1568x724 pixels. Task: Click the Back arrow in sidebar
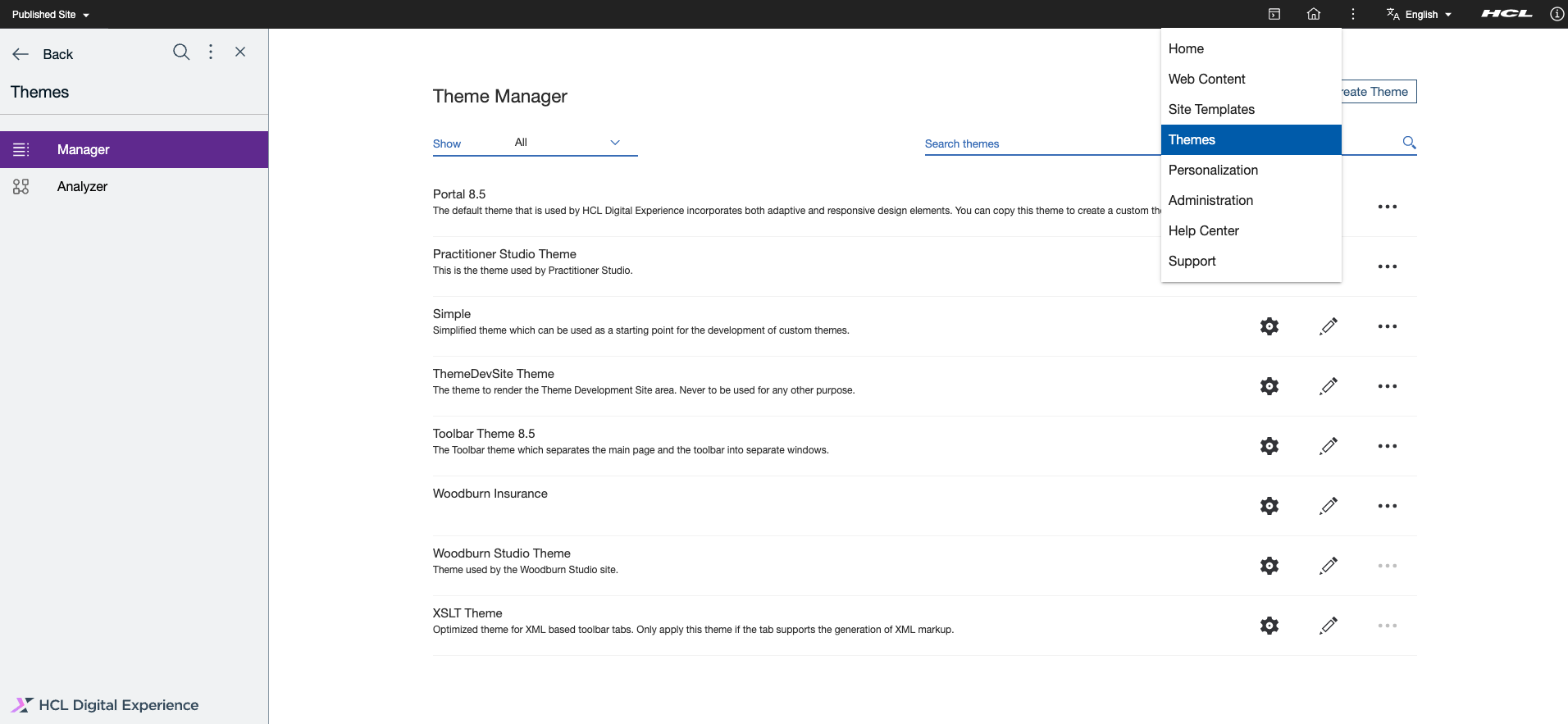click(x=21, y=54)
